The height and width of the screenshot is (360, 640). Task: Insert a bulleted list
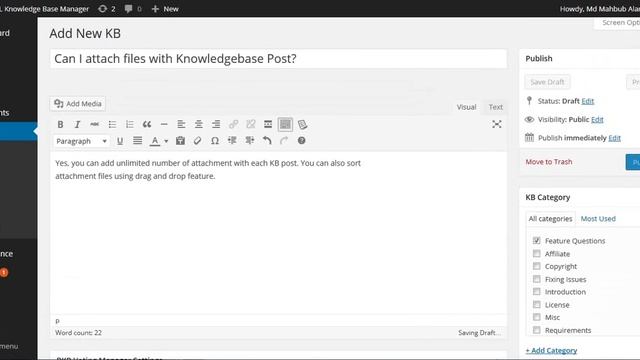tap(112, 124)
